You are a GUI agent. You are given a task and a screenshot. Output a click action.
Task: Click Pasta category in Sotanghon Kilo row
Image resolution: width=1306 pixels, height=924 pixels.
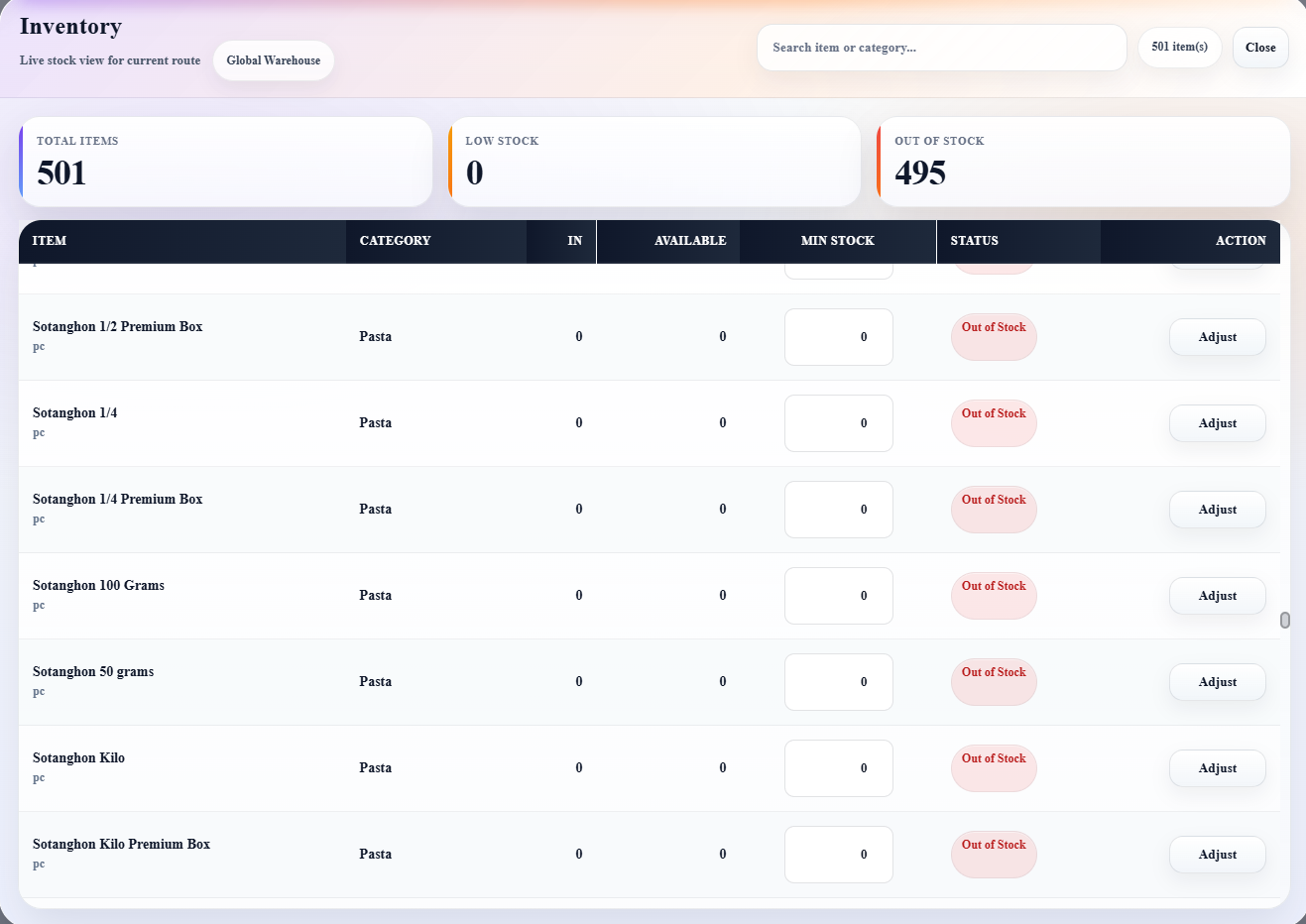tap(375, 768)
